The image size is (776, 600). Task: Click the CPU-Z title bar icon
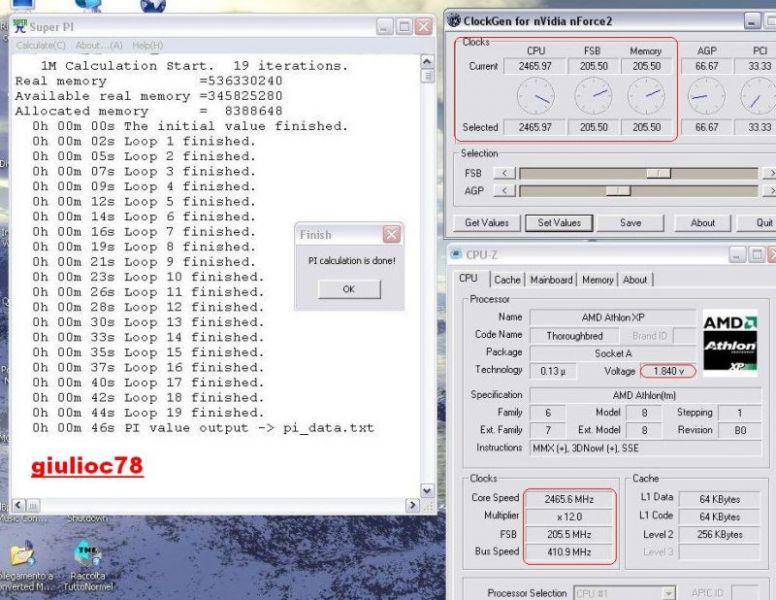[x=456, y=254]
